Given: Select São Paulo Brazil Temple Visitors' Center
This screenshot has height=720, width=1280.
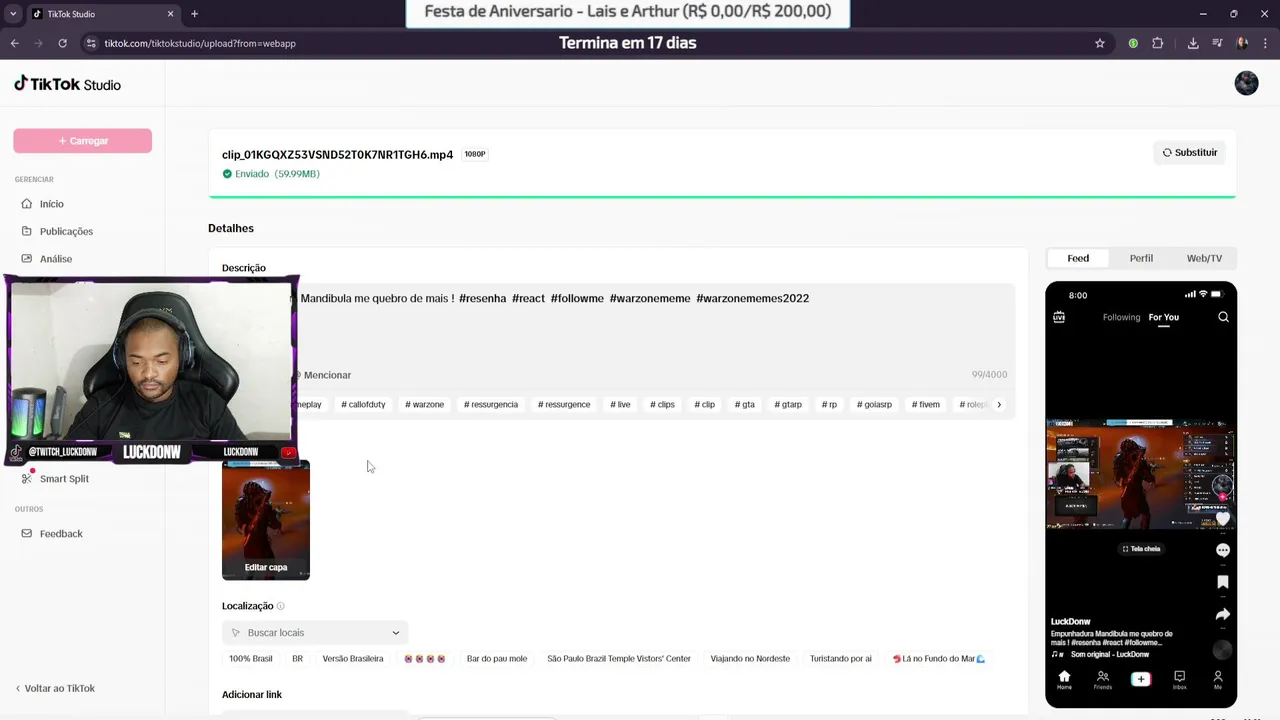Looking at the screenshot, I should [619, 659].
